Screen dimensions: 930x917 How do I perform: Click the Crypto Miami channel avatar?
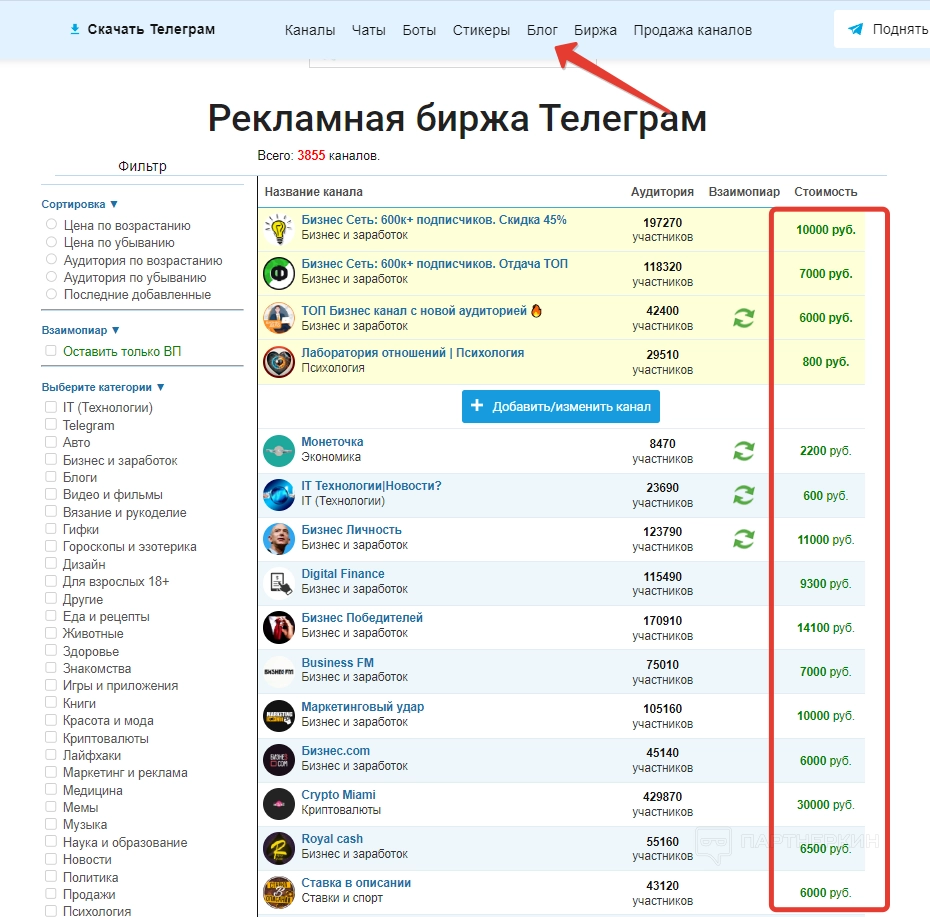[279, 804]
